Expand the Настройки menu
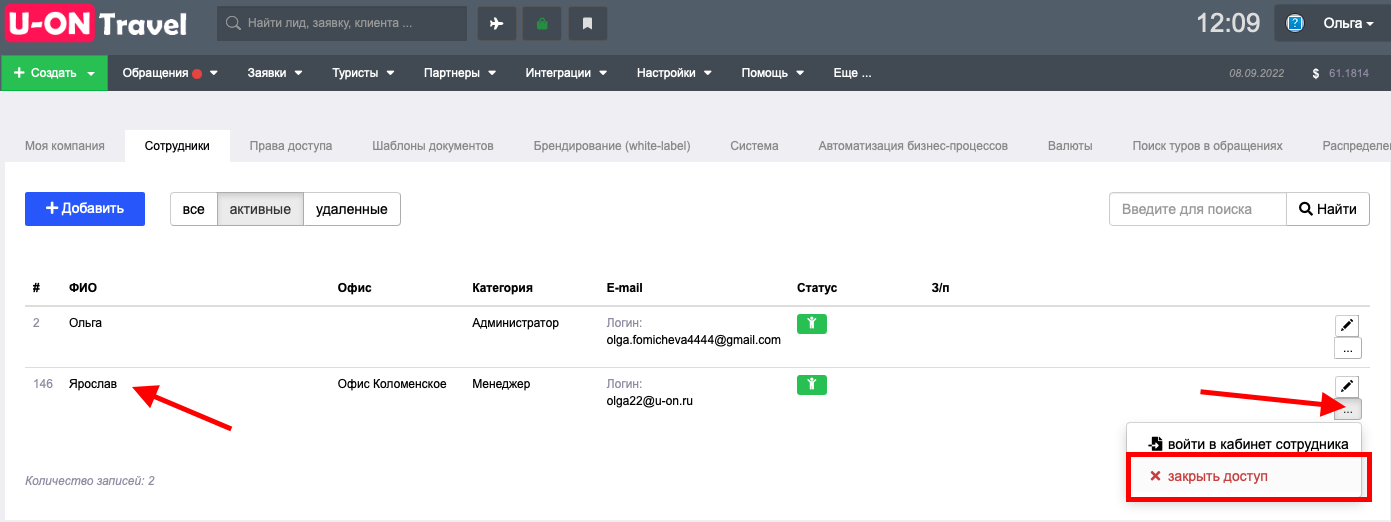The image size is (1391, 522). (674, 73)
